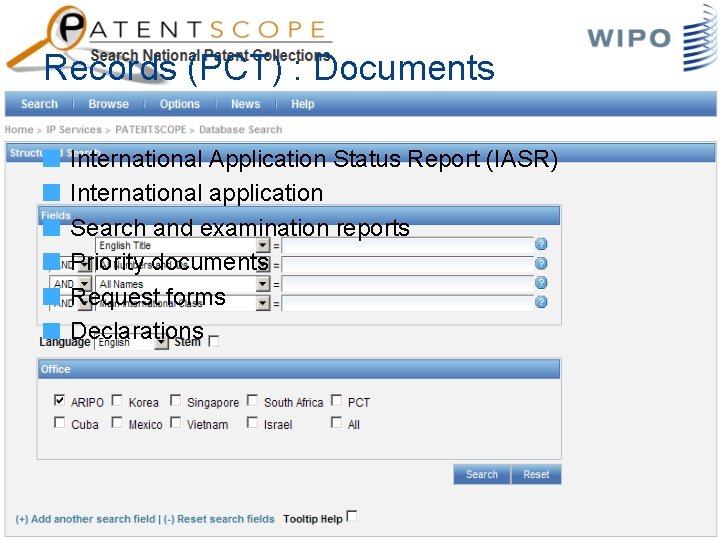Click the WIPO logo
Viewport: 720px width, 540px height.
click(x=651, y=39)
